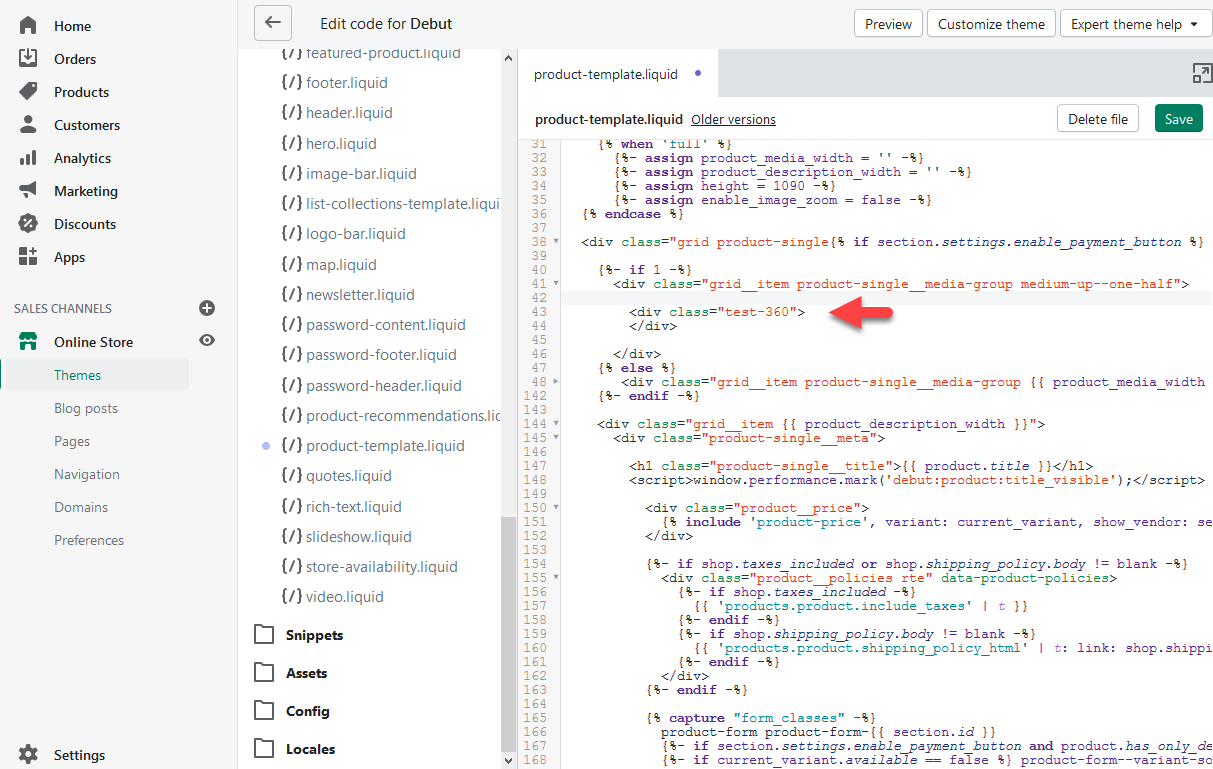Click the file list vertical scrollbar

[509, 635]
